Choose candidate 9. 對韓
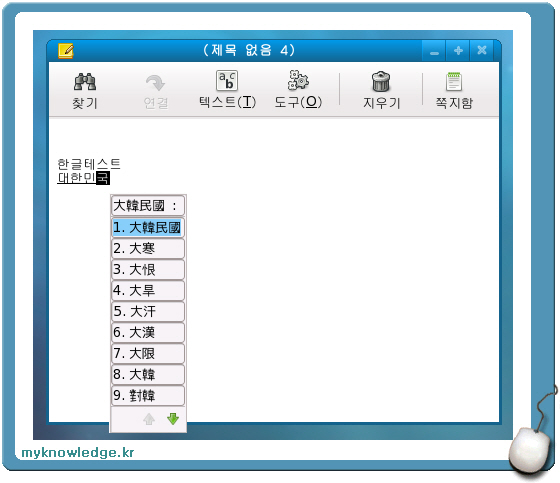The height and width of the screenshot is (483, 560). (x=148, y=395)
